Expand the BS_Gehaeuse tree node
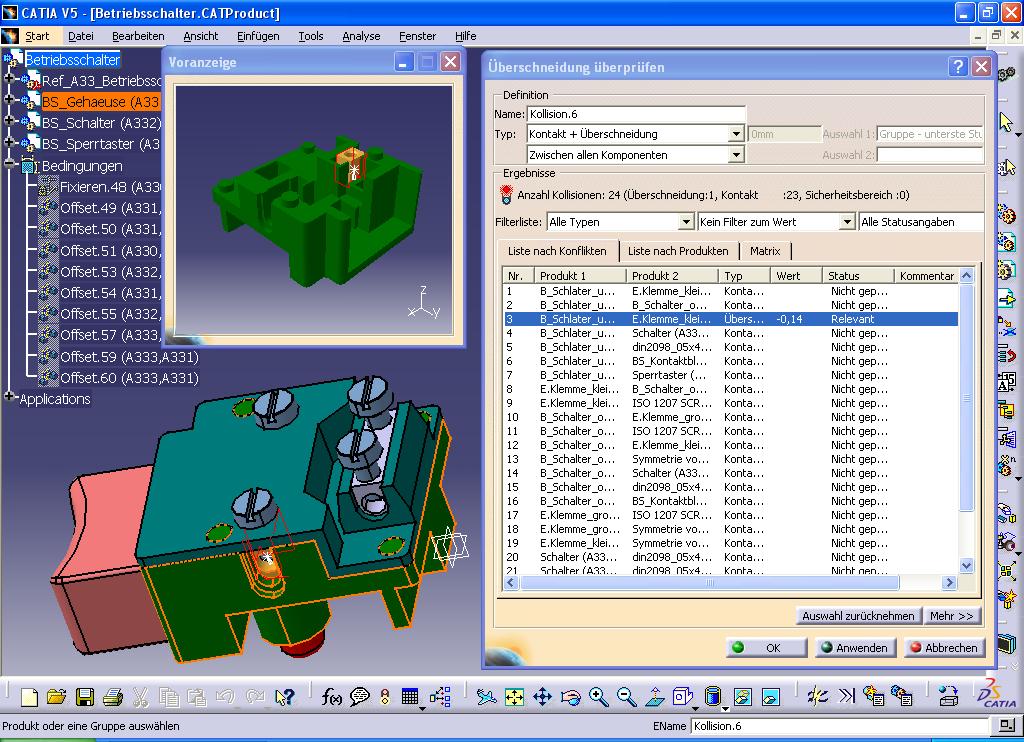1024x742 pixels. pos(8,100)
